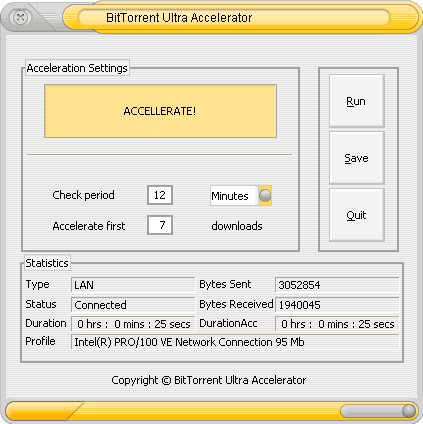This screenshot has width=423, height=424.
Task: Click the Acceleration Settings group label
Action: point(77,68)
